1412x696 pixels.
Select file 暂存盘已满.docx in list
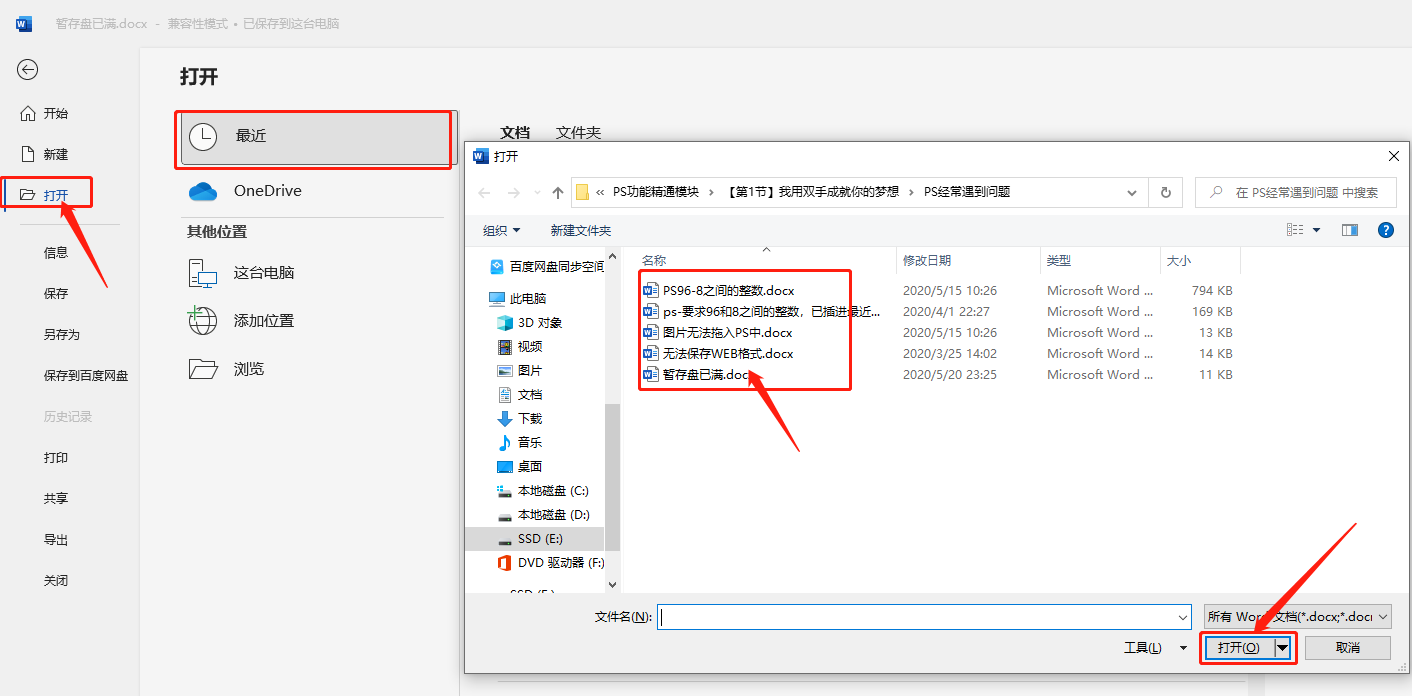click(x=697, y=375)
